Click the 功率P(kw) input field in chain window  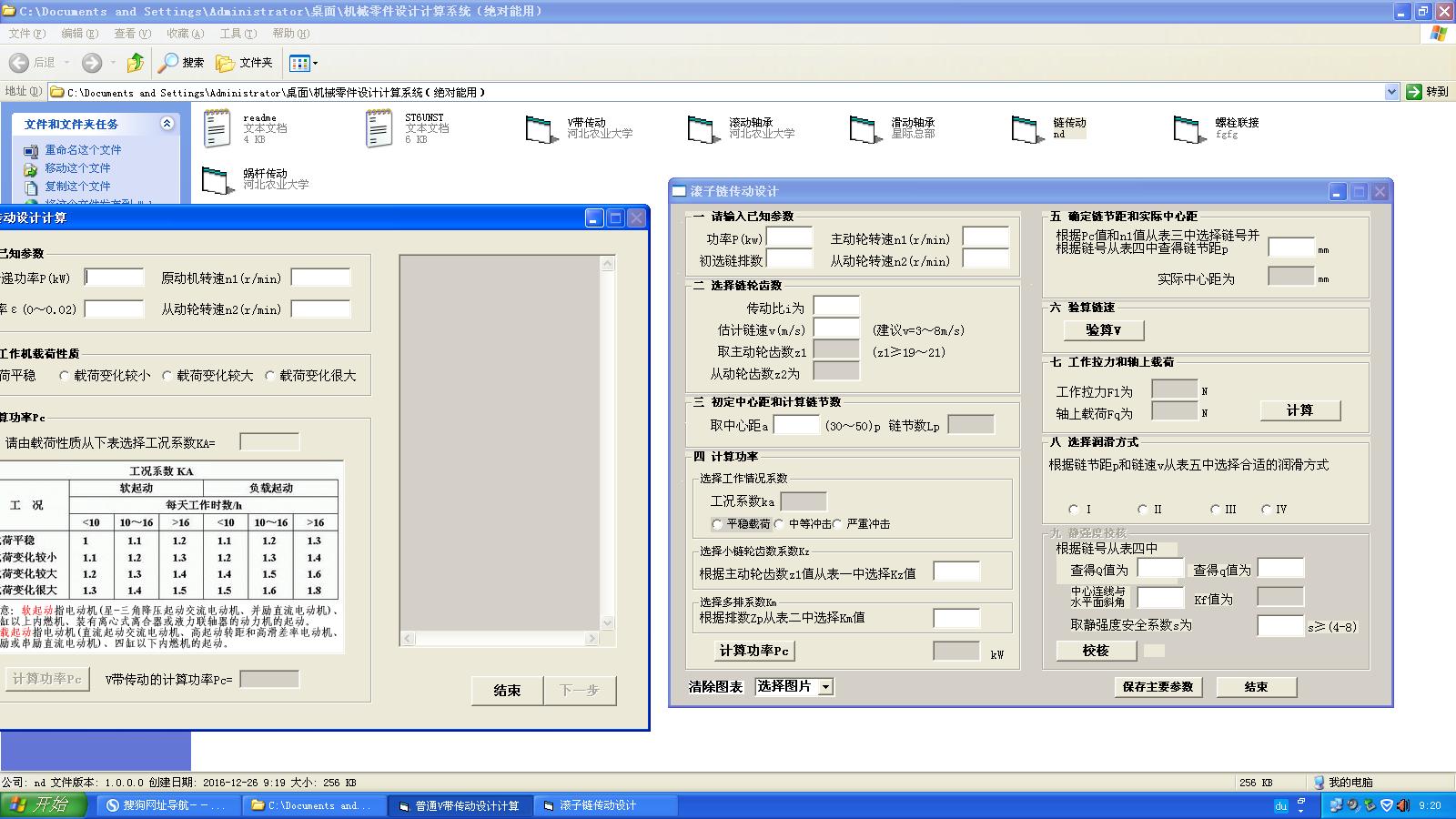(789, 238)
